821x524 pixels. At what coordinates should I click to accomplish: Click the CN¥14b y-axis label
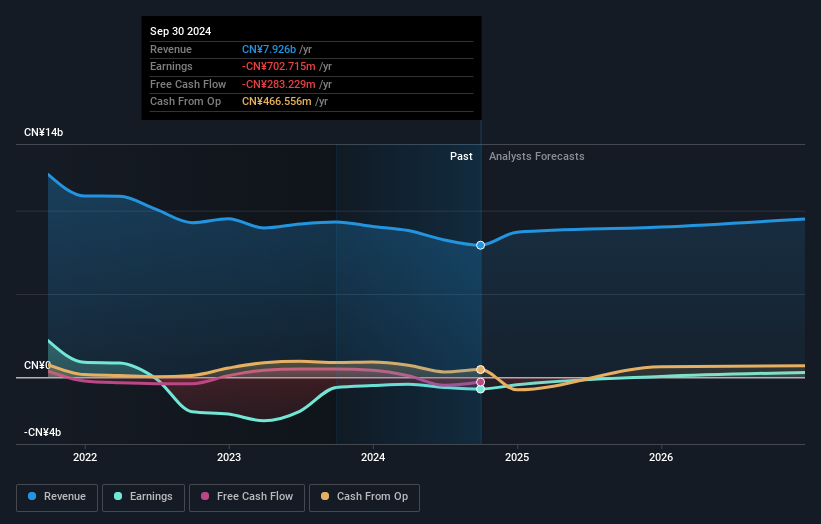43,132
